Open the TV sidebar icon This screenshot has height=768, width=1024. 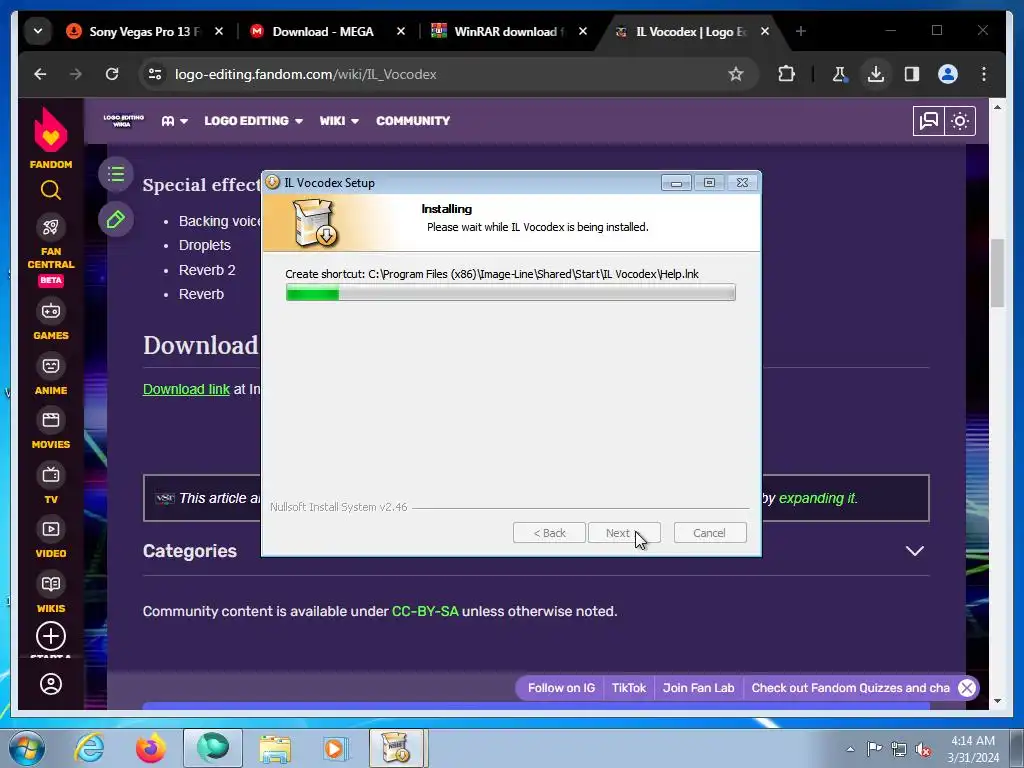pyautogui.click(x=50, y=474)
